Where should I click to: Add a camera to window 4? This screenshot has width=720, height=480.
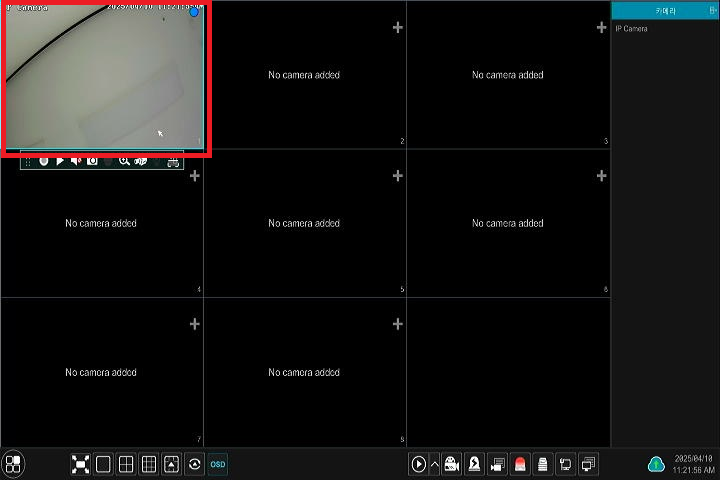194,176
